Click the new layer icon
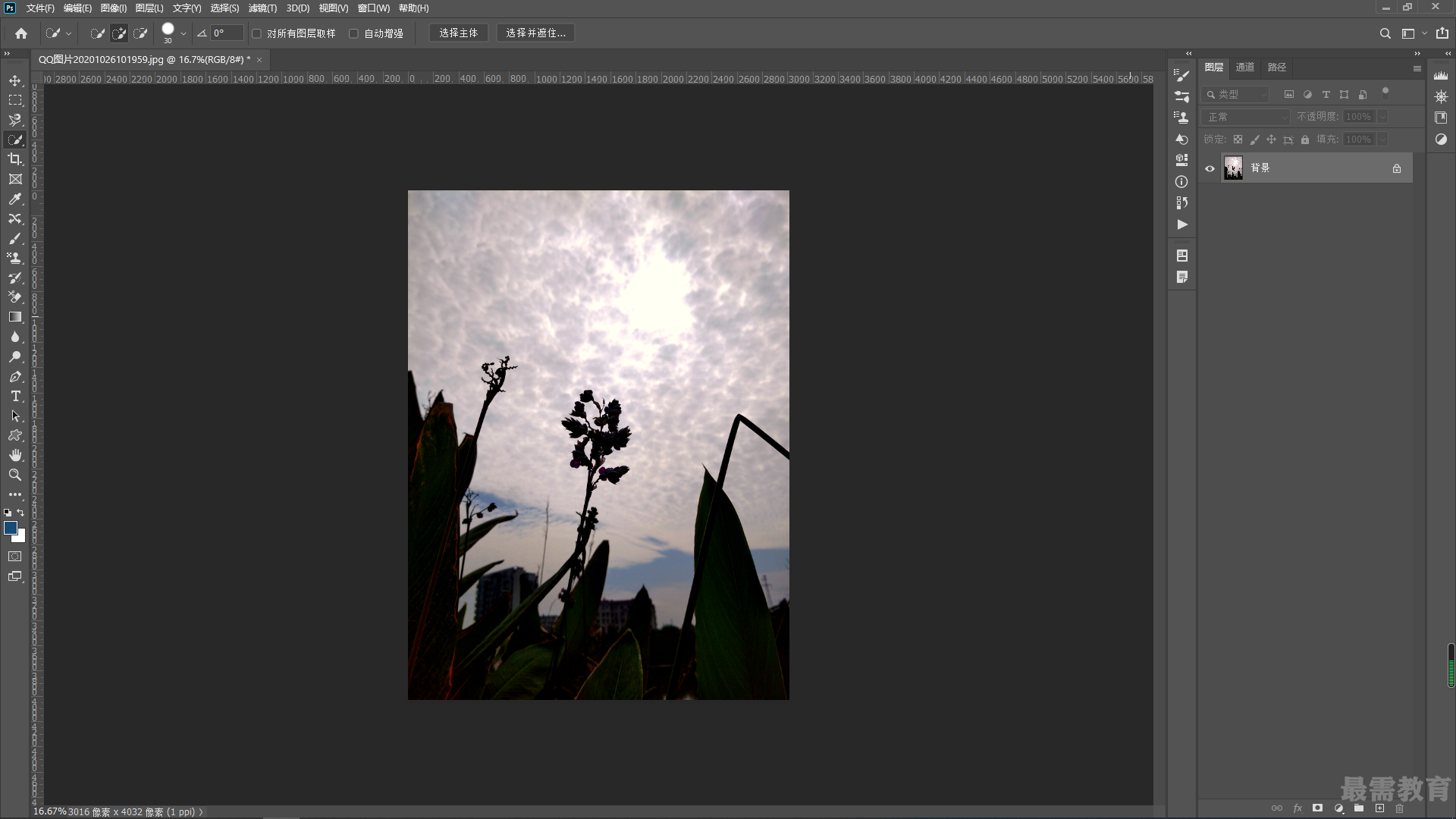Viewport: 1456px width, 819px height. pyautogui.click(x=1379, y=808)
